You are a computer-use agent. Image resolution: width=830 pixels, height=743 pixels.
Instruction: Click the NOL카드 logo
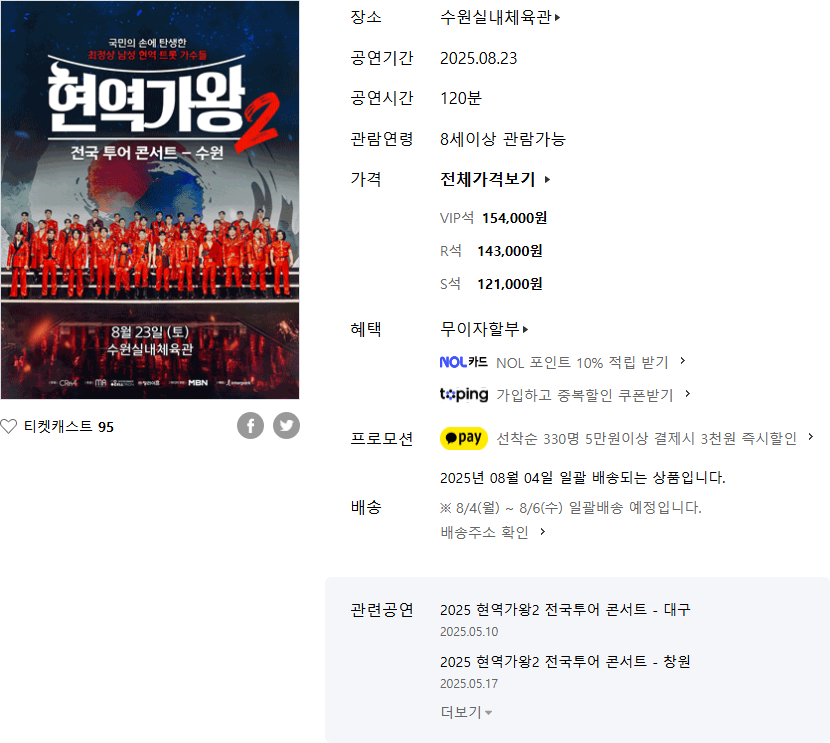click(x=464, y=363)
